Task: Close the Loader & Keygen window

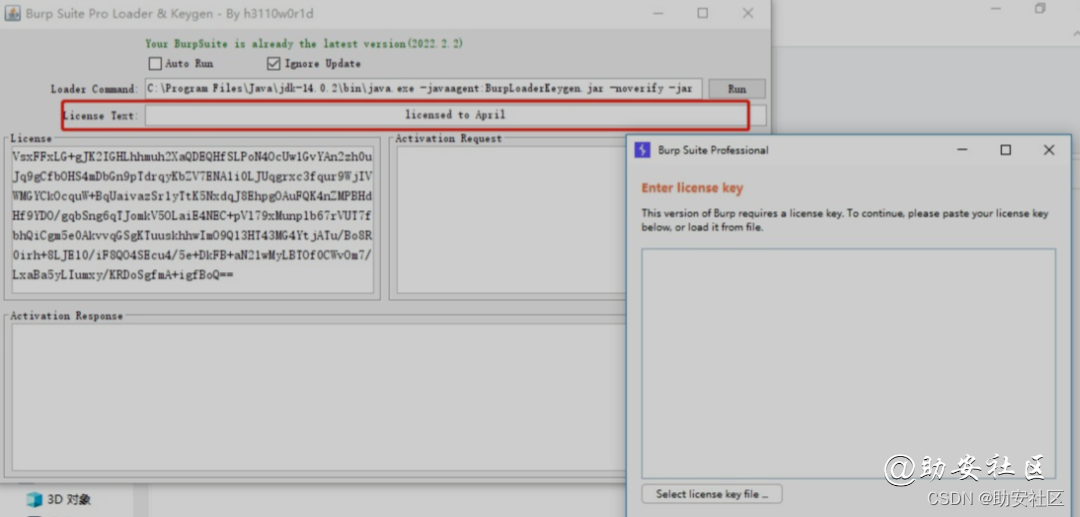Action: pos(748,13)
